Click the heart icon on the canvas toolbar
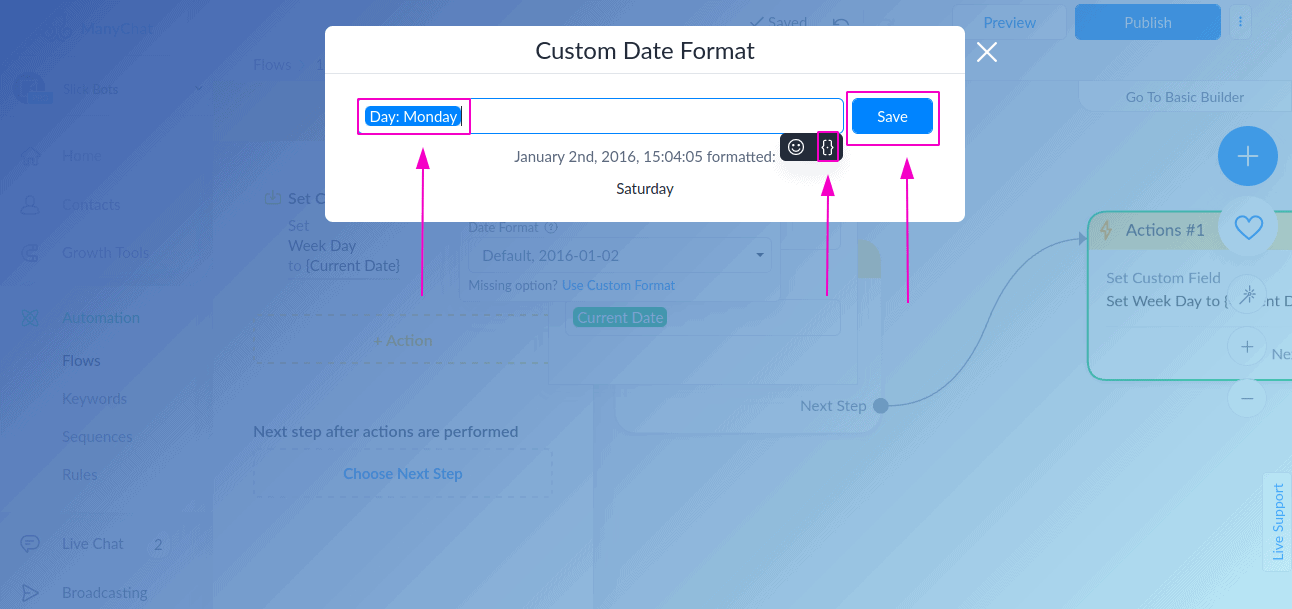 click(x=1247, y=228)
